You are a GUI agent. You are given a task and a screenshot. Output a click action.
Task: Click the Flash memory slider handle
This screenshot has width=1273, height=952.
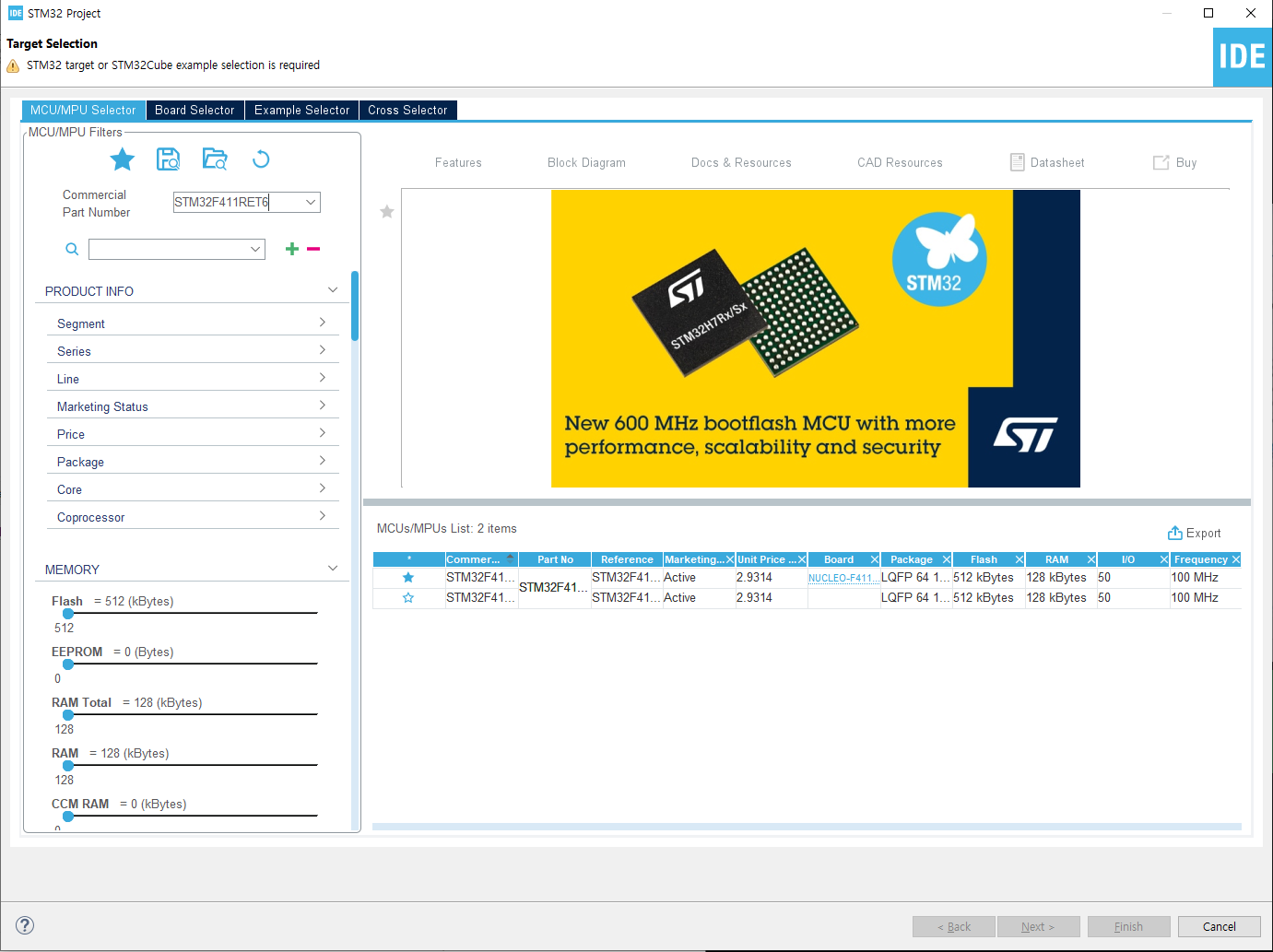pyautogui.click(x=68, y=613)
